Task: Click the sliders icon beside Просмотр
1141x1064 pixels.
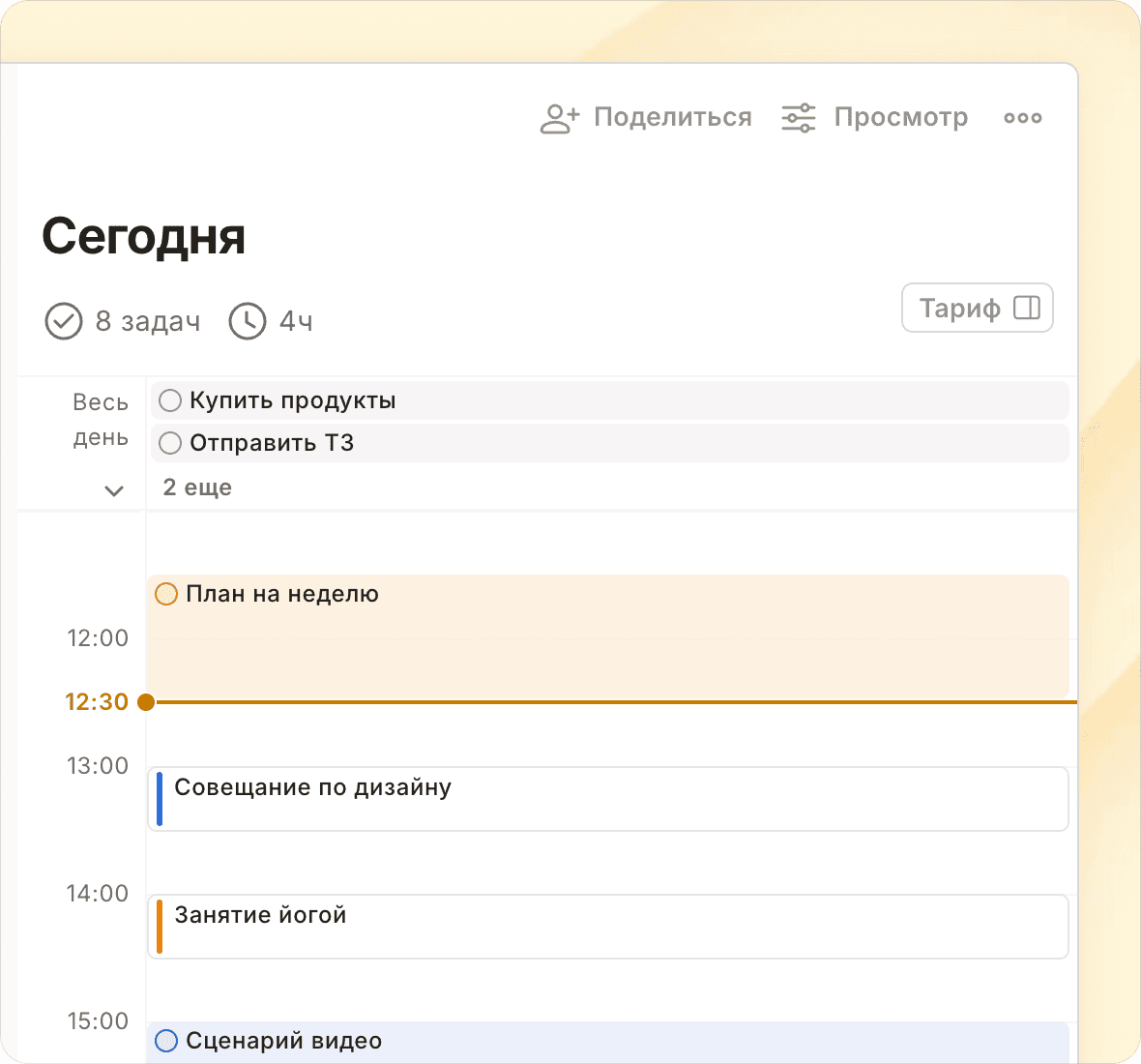Action: [x=799, y=118]
